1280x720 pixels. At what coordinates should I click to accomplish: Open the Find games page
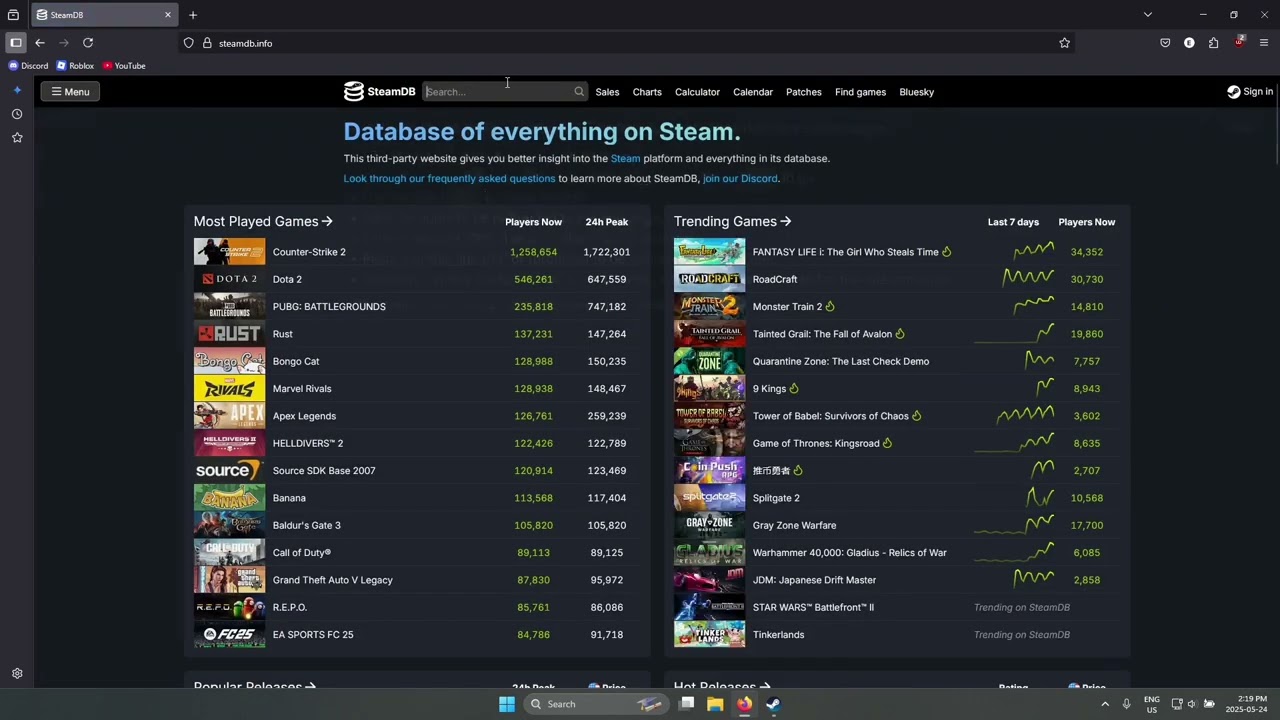[860, 92]
